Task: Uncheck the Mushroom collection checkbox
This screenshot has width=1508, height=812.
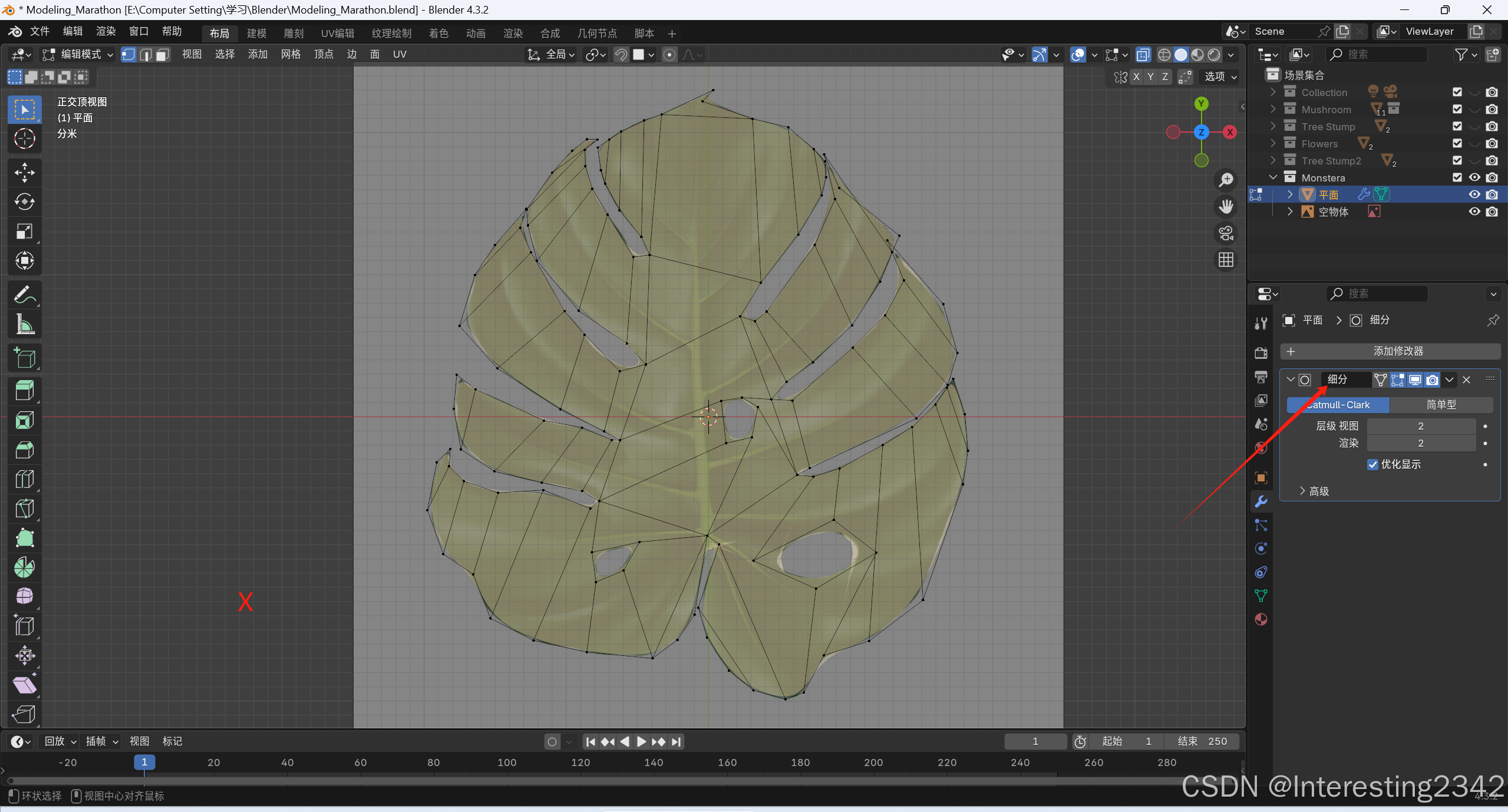Action: point(1457,110)
